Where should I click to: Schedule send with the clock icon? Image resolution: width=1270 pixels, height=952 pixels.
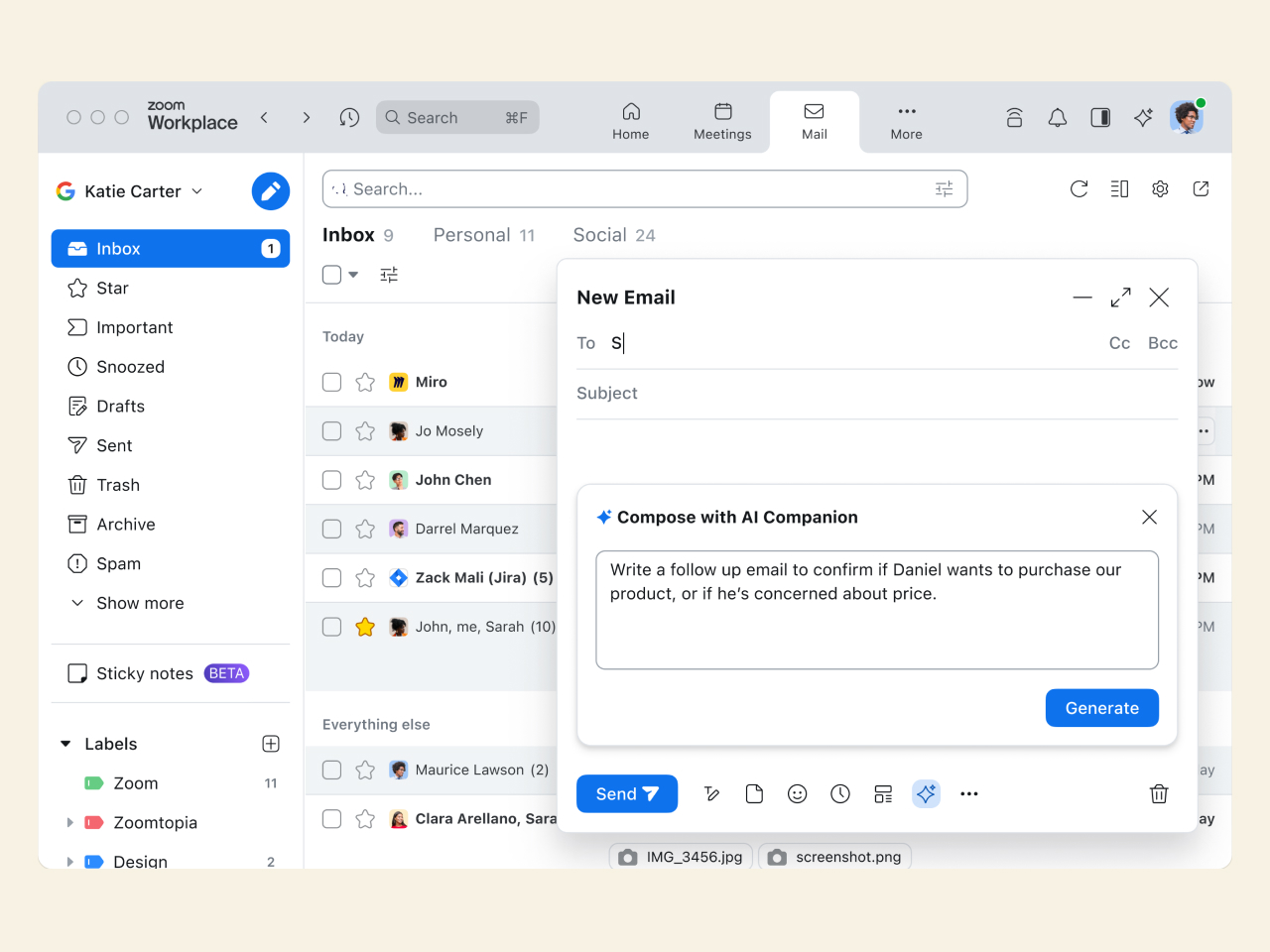(x=840, y=793)
